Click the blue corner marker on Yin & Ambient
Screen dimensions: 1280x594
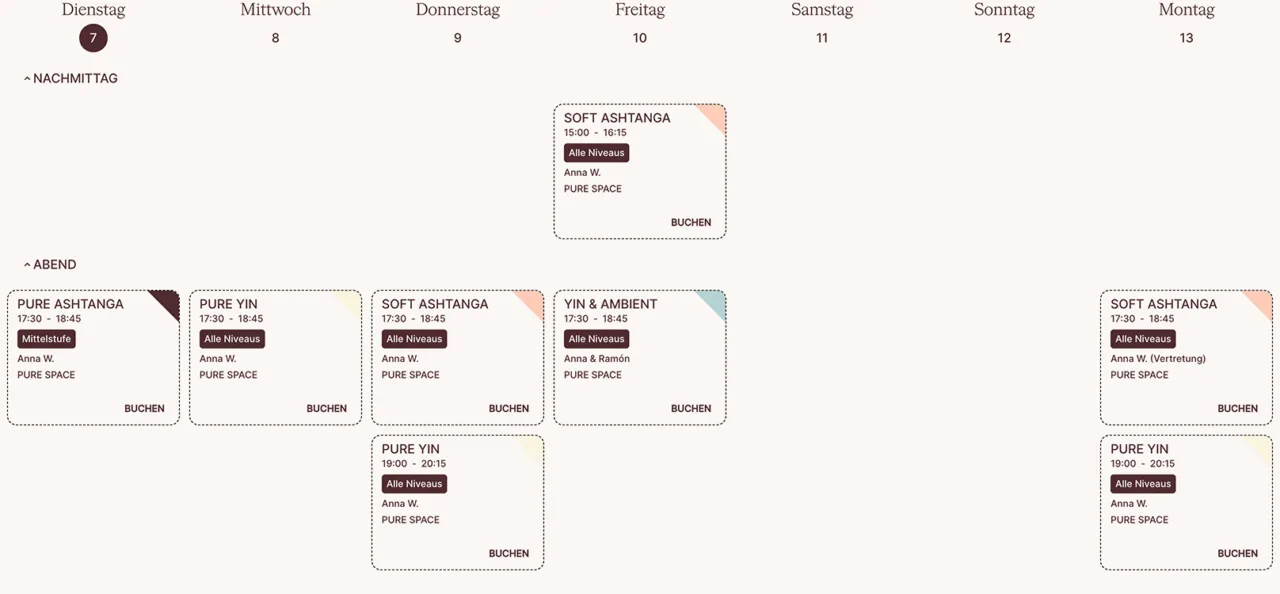coord(715,301)
